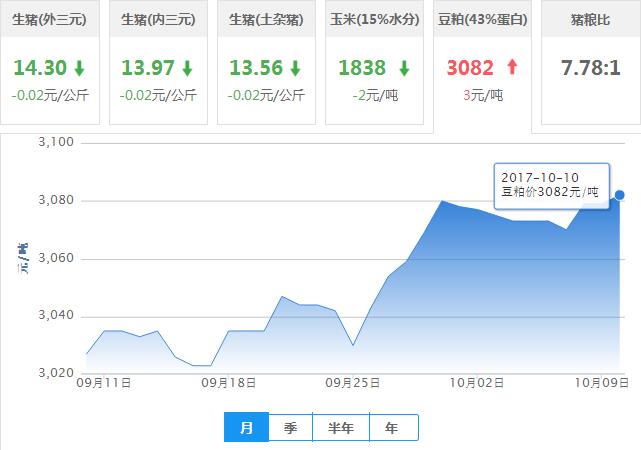The width and height of the screenshot is (641, 450).
Task: Click the 3082 soybean meal price
Action: [470, 68]
